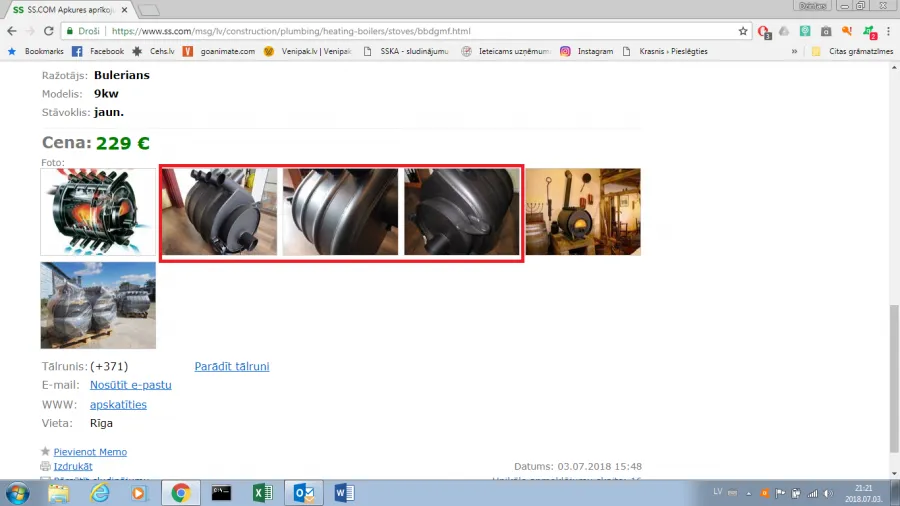Open the Instagram bookmark
The height and width of the screenshot is (506, 900).
pyautogui.click(x=587, y=51)
